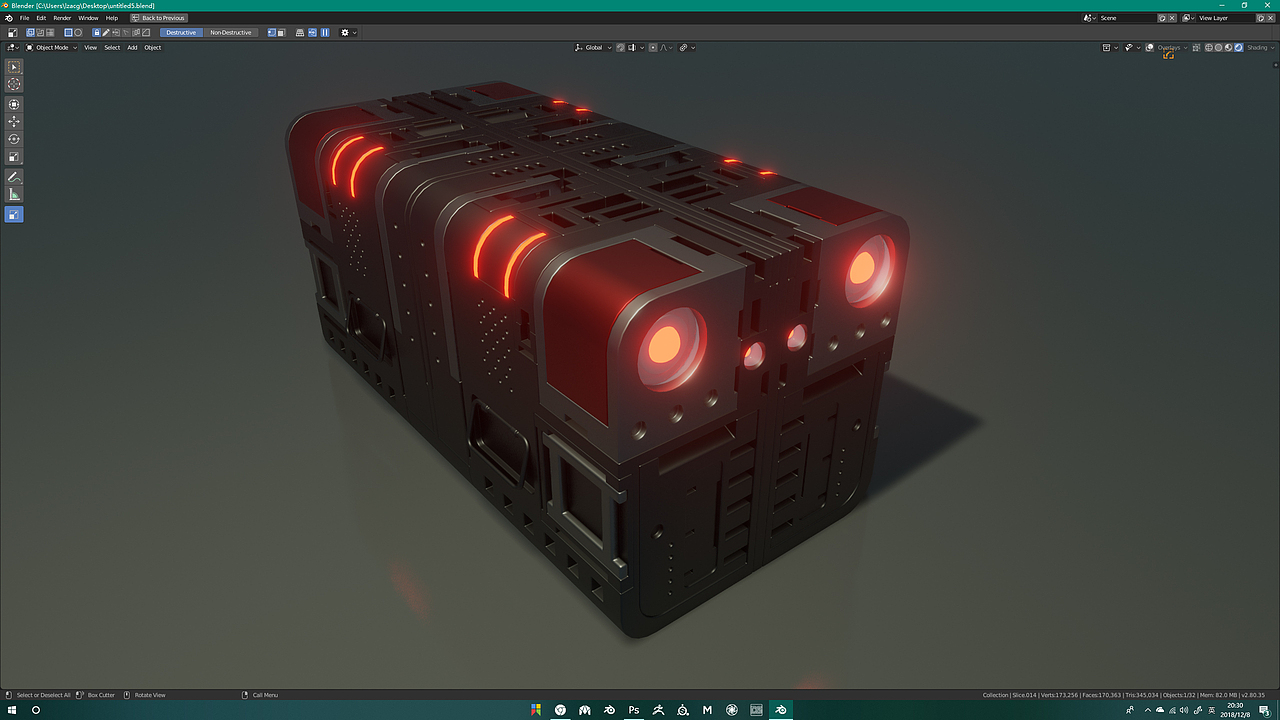Activate the 3D Cursor tool

coord(14,84)
